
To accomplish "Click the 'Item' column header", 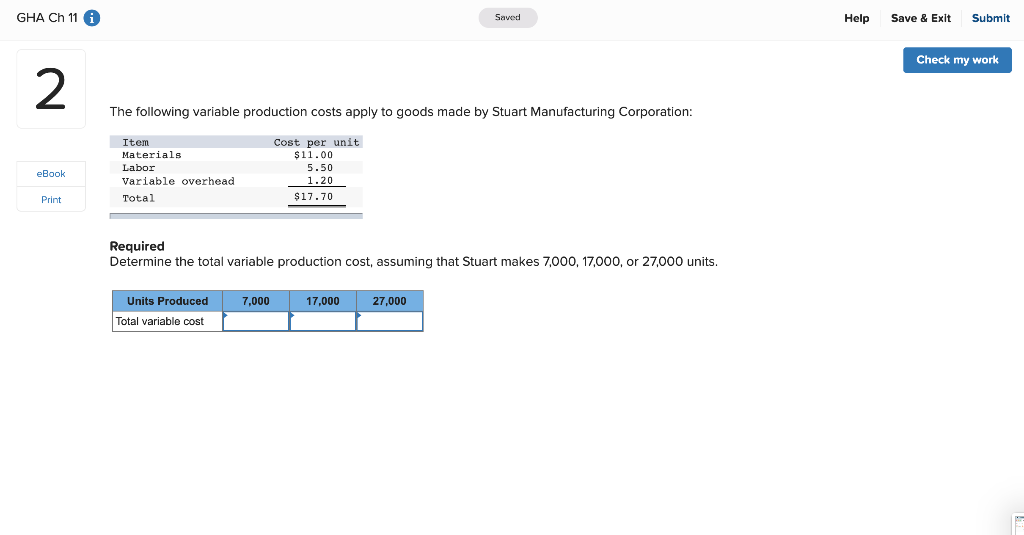I will tap(136, 142).
